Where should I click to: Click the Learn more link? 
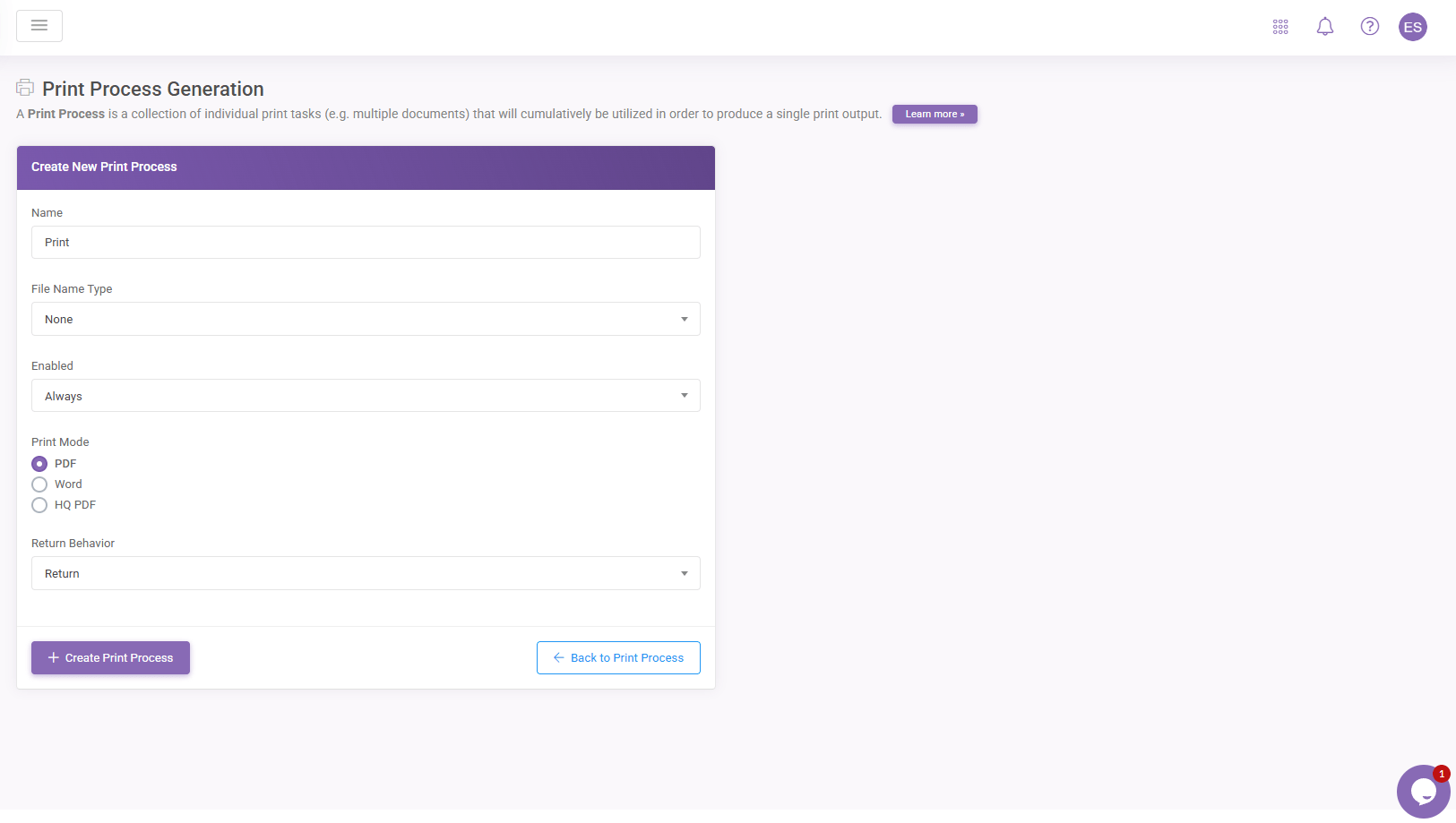[x=935, y=115]
